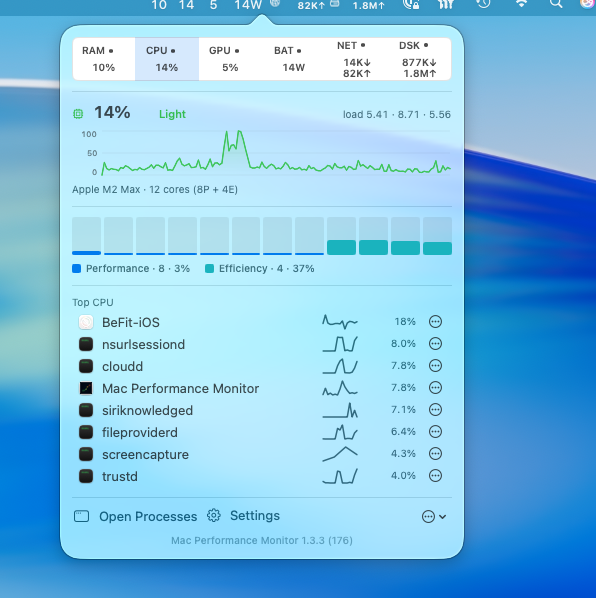The width and height of the screenshot is (596, 598).
Task: Click the last efficiency core bar
Action: pos(437,236)
